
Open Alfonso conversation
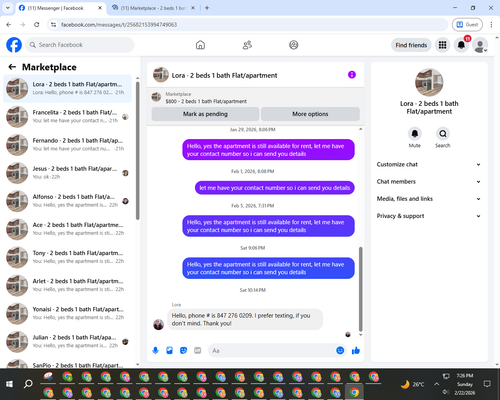(67, 201)
